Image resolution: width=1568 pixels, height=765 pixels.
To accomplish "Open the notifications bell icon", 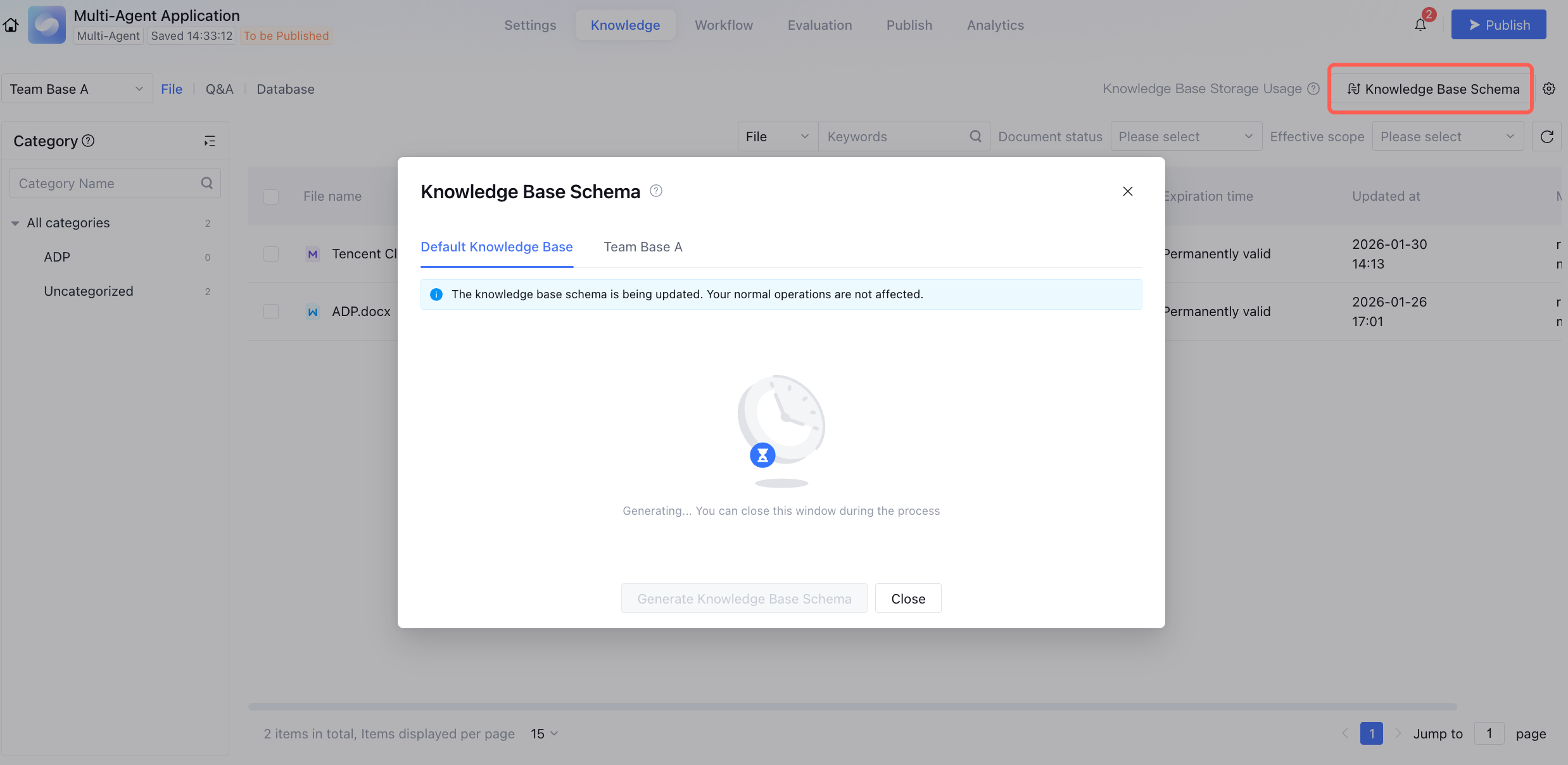I will [x=1420, y=25].
